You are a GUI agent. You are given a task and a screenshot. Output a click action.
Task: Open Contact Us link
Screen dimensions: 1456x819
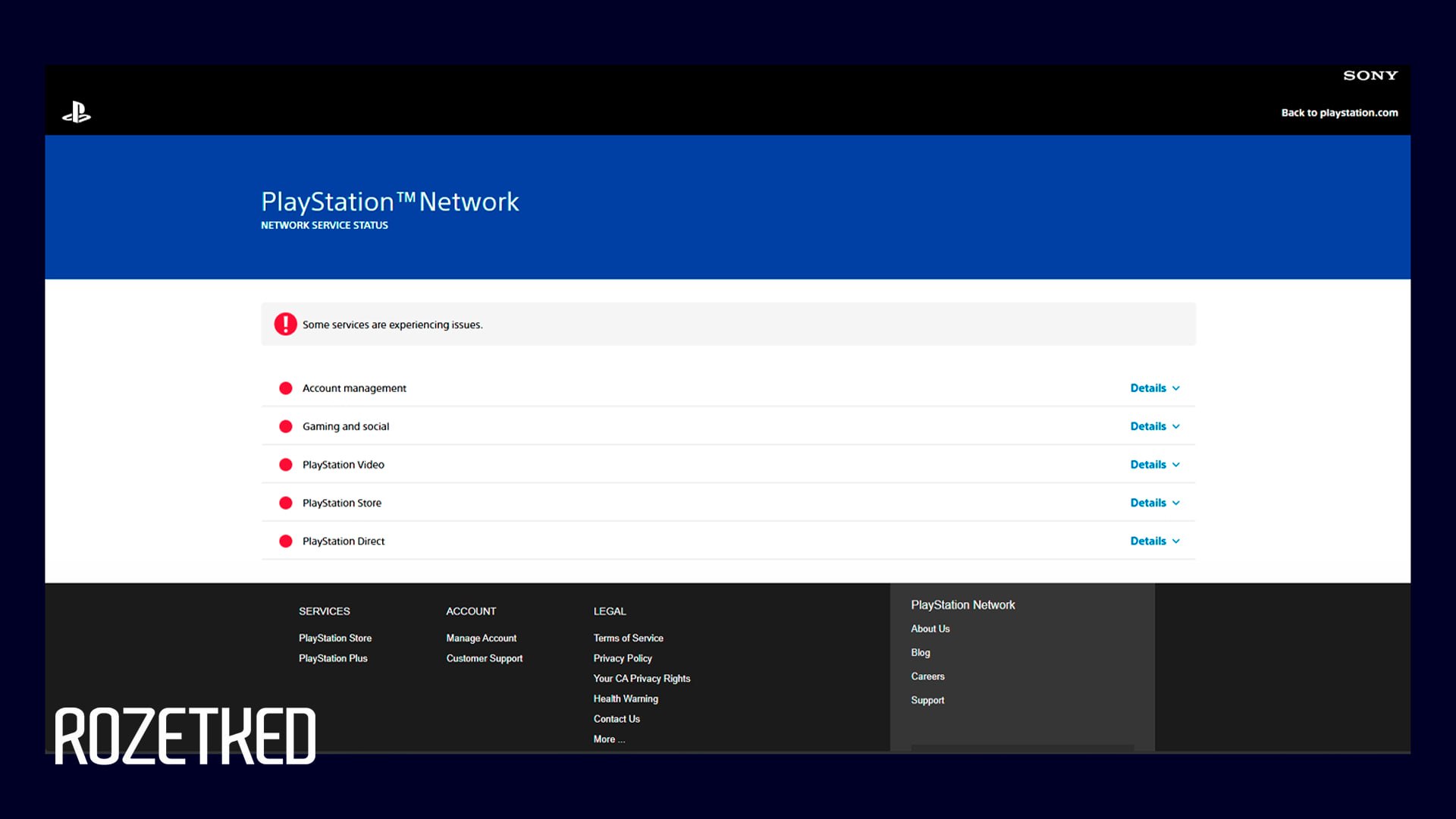click(x=617, y=719)
